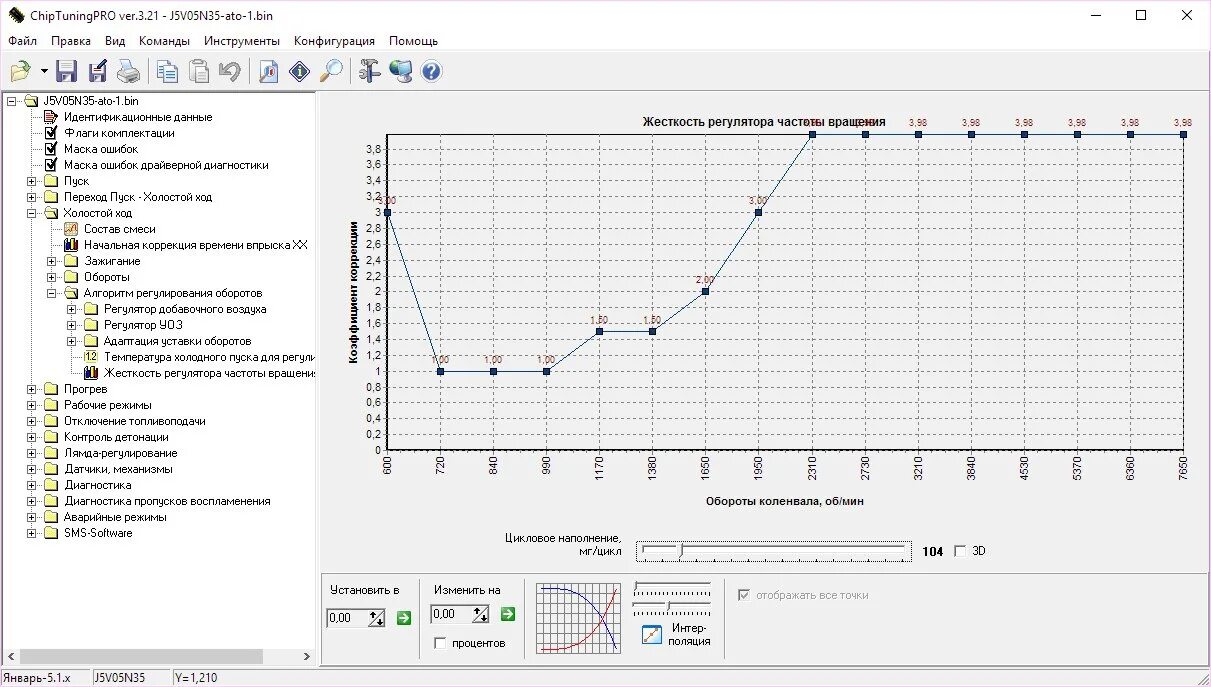Open the Помощь menu
The width and height of the screenshot is (1211, 687).
413,41
